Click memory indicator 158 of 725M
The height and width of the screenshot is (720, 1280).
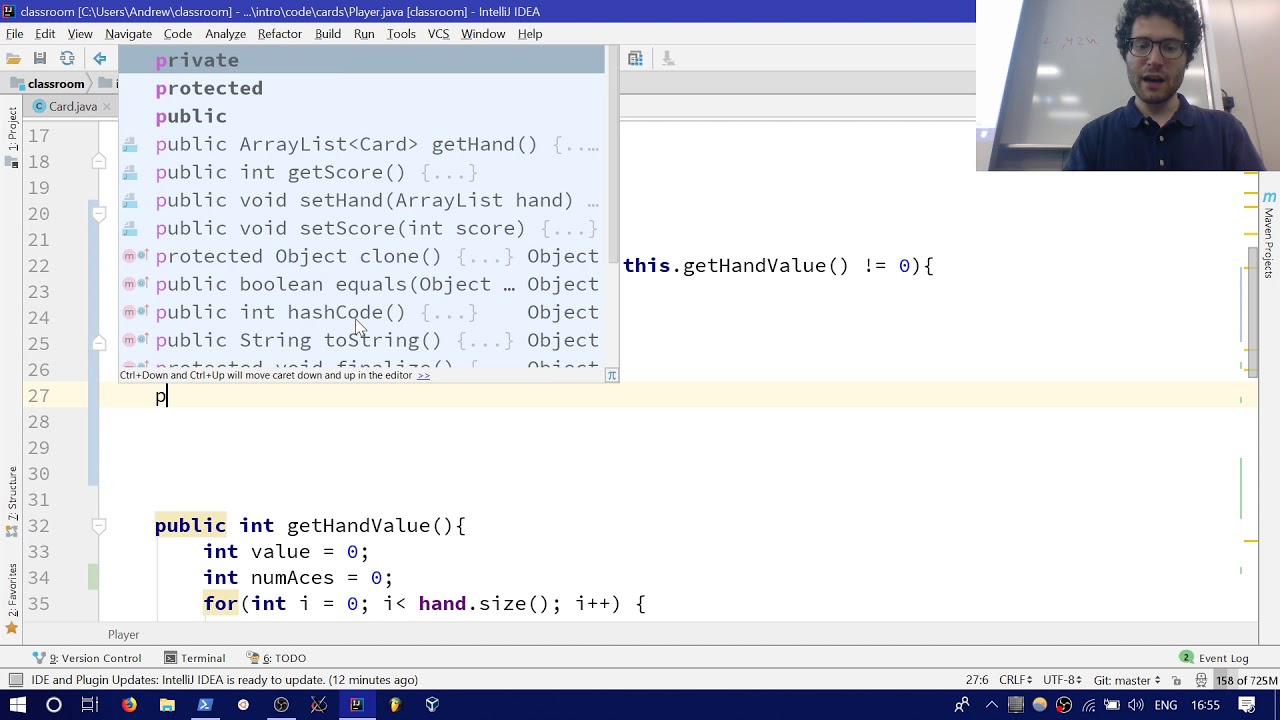[1246, 680]
